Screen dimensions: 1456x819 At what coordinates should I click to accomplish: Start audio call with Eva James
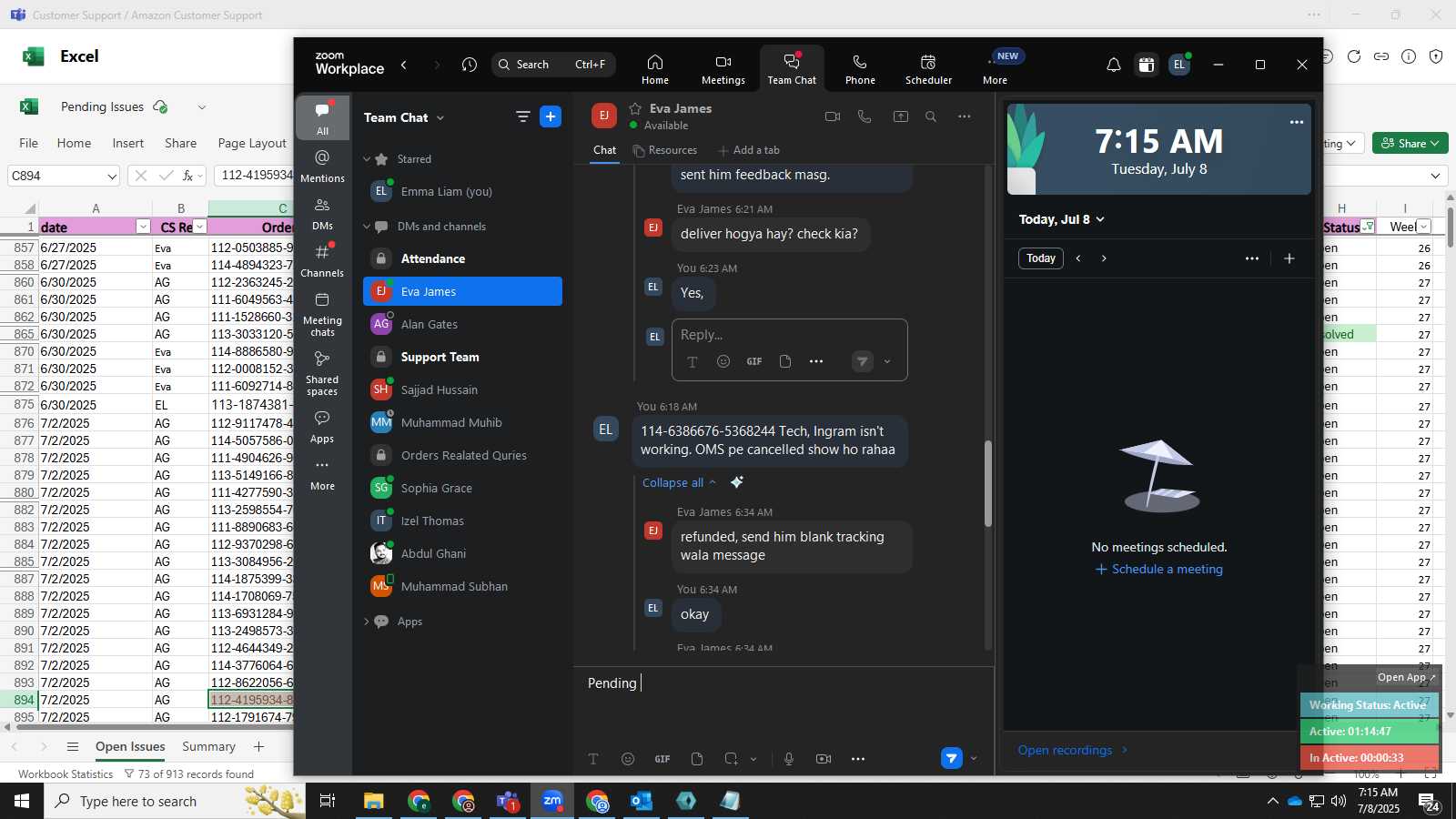point(864,116)
